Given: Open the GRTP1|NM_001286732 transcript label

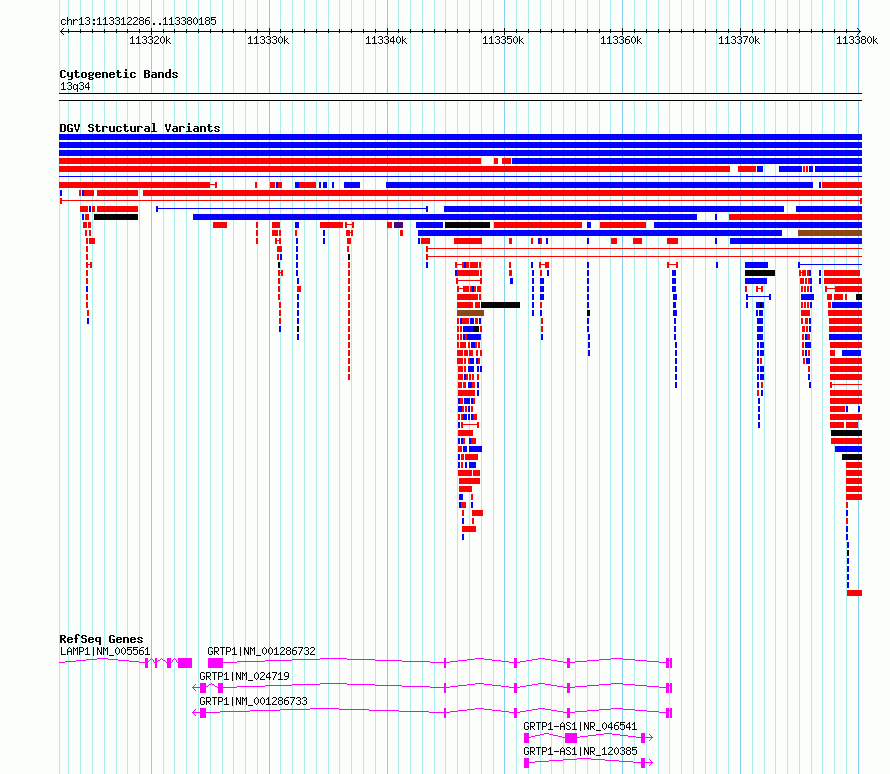Looking at the screenshot, I should click(x=261, y=651).
